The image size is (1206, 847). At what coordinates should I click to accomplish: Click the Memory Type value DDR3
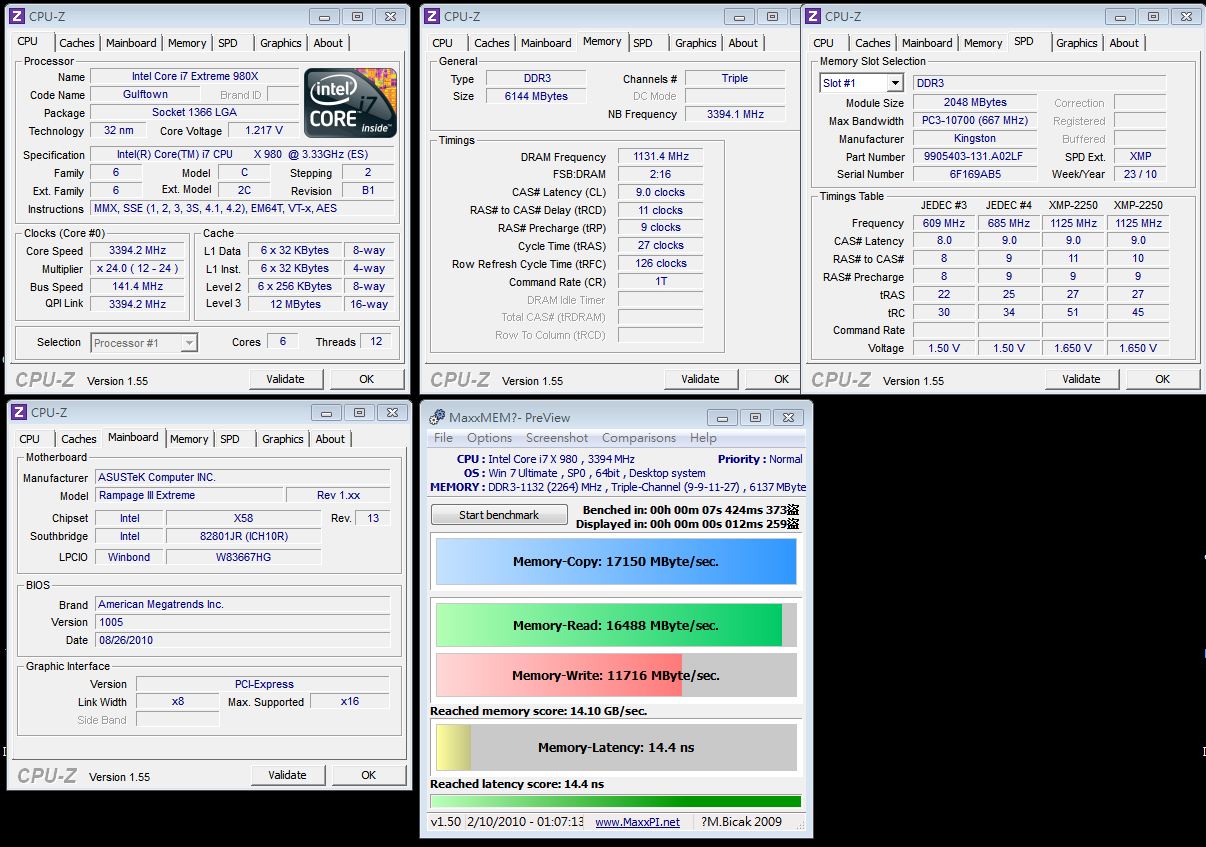pos(536,79)
